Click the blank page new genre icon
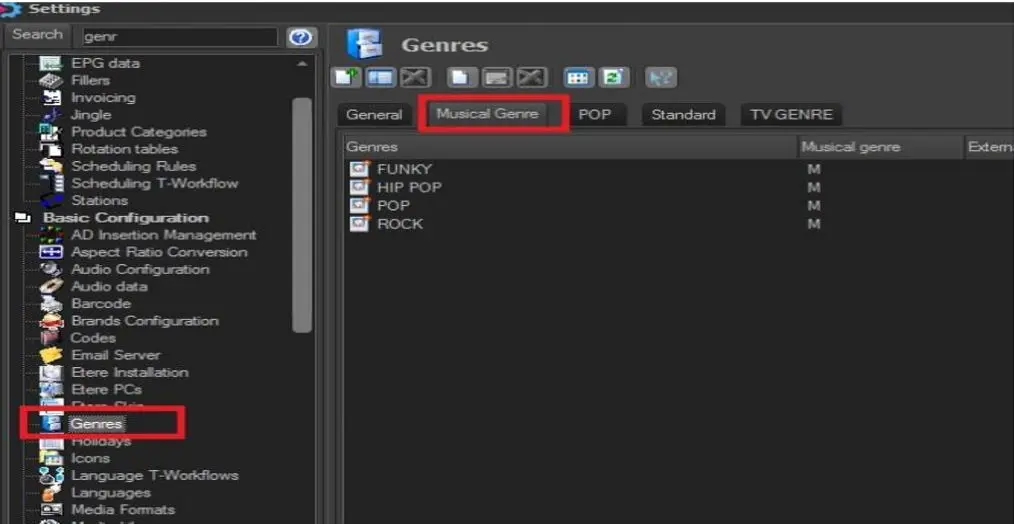The image size is (1014, 524). click(461, 78)
